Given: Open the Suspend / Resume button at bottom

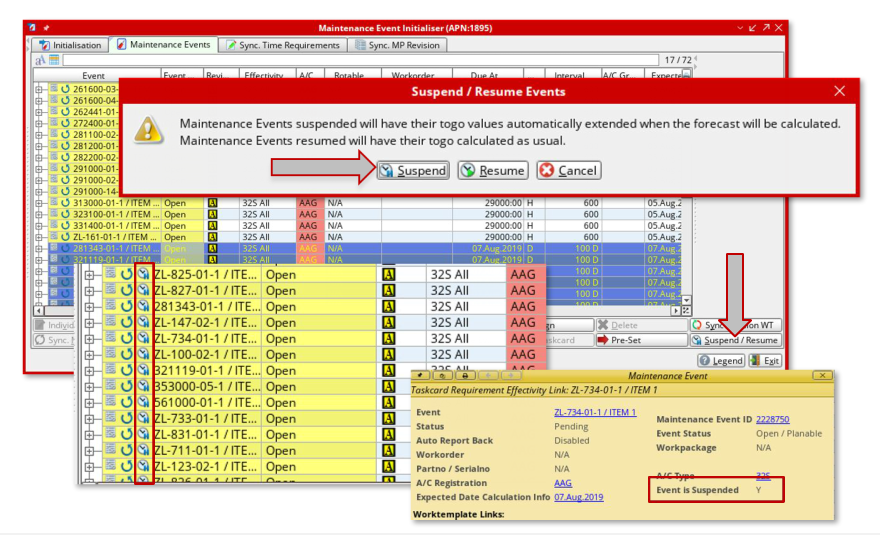Looking at the screenshot, I should coord(735,340).
